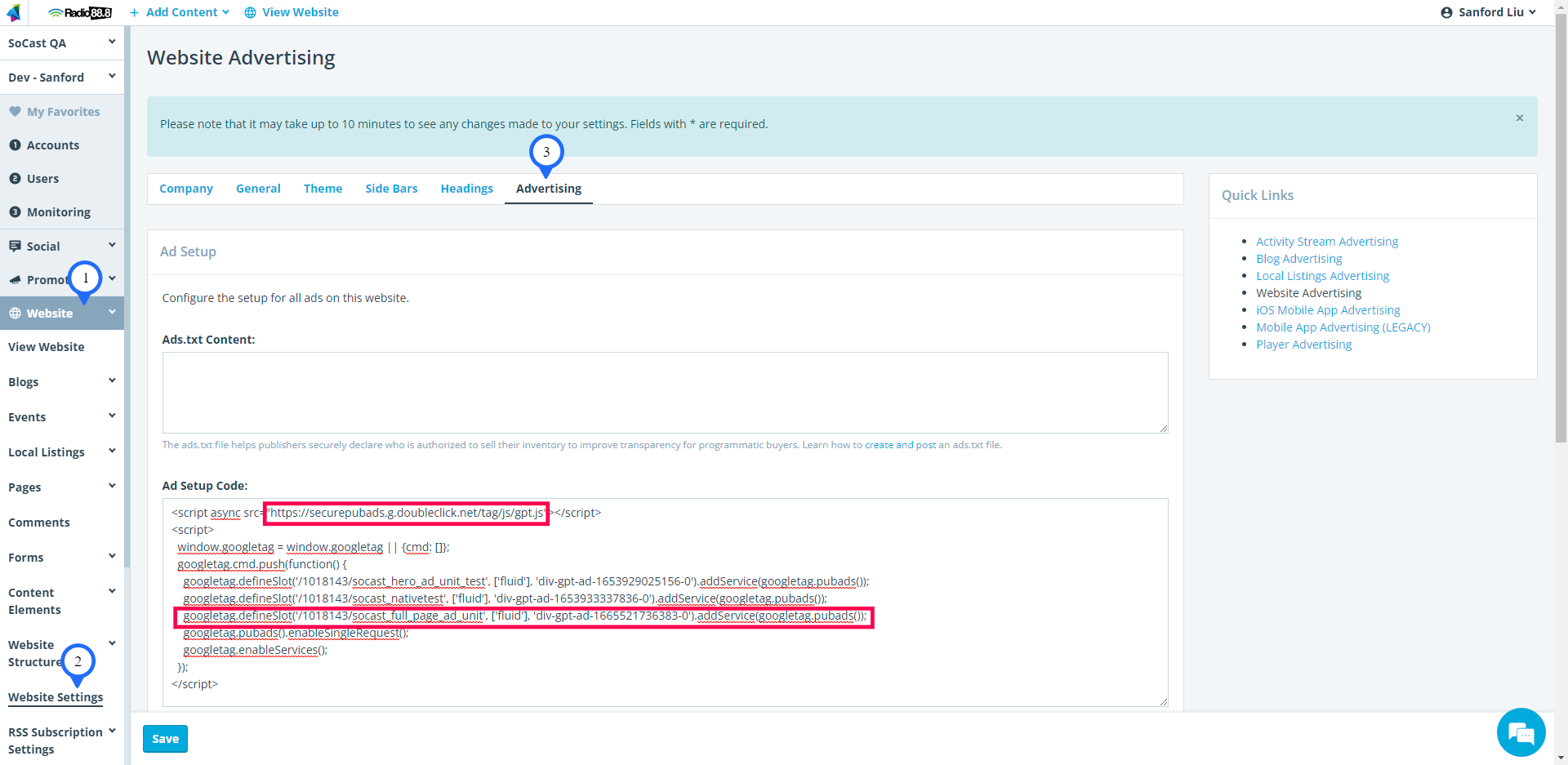Switch to the Side Bars tab
Viewport: 1568px width, 765px height.
pyautogui.click(x=391, y=189)
